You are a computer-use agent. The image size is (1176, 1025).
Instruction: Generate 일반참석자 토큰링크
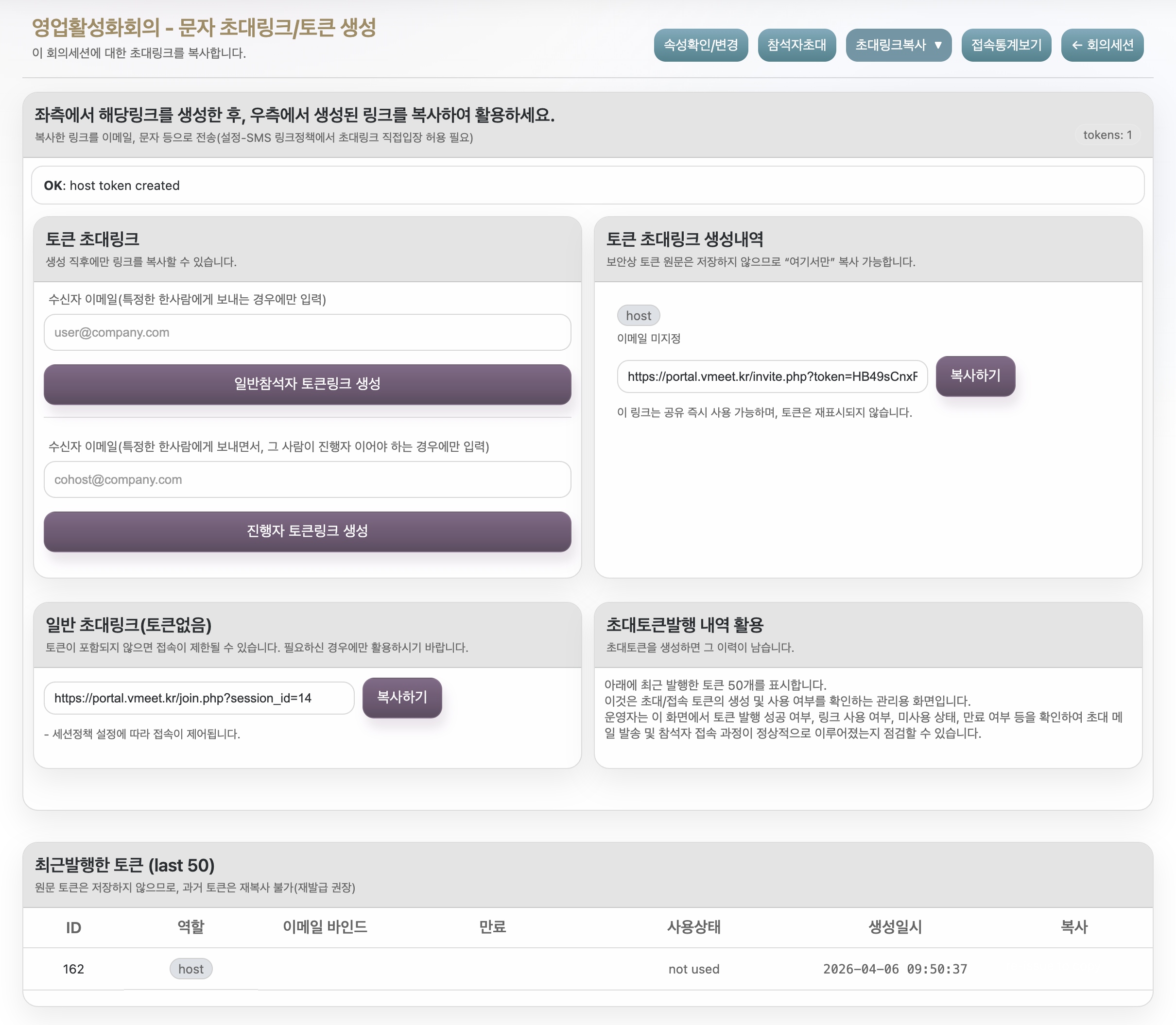[307, 384]
